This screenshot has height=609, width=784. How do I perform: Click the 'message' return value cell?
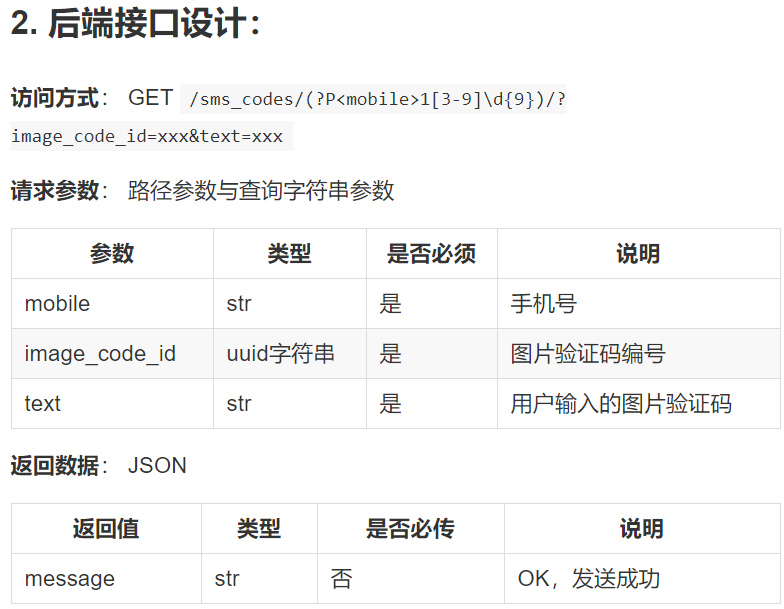(106, 578)
